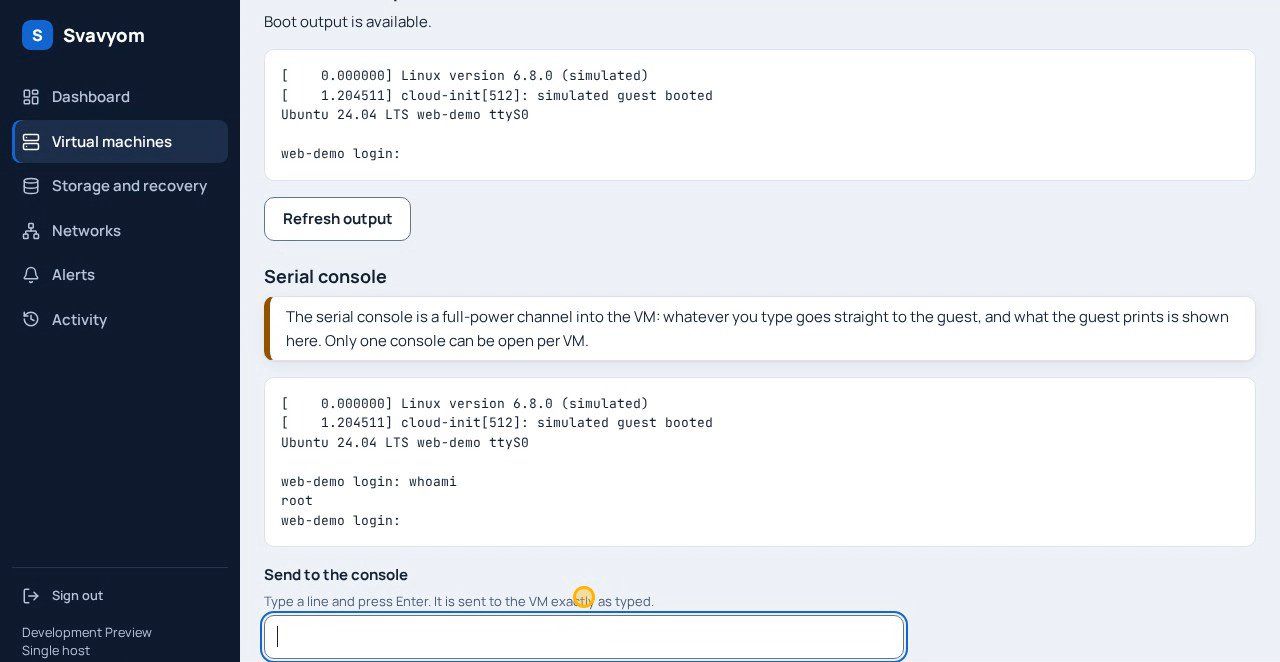Screen dimensions: 1280x662
Task: Click the Serial console heading
Action: (x=325, y=277)
